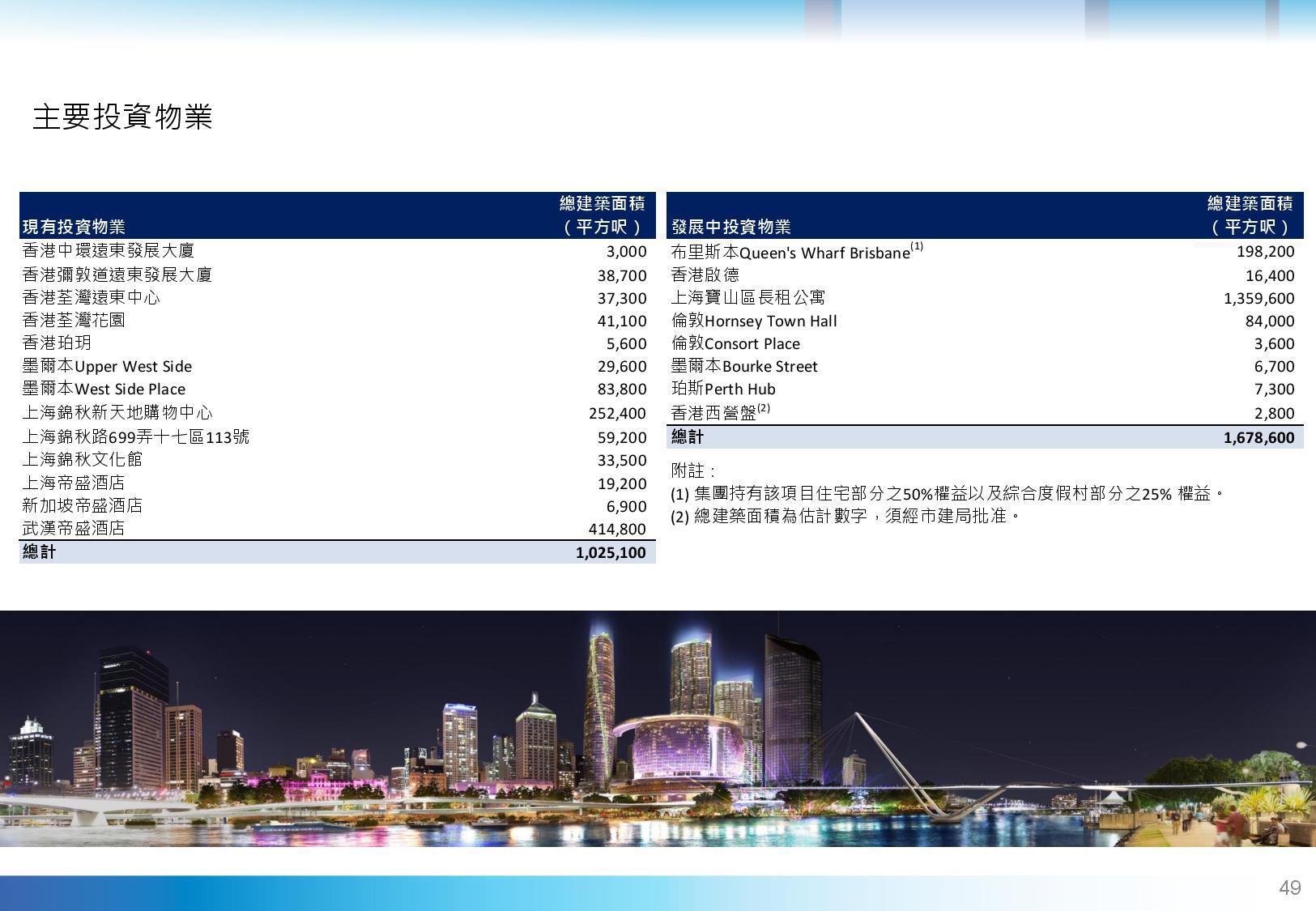This screenshot has height=911, width=1316.
Task: Click the 附註 heading
Action: click(x=694, y=470)
